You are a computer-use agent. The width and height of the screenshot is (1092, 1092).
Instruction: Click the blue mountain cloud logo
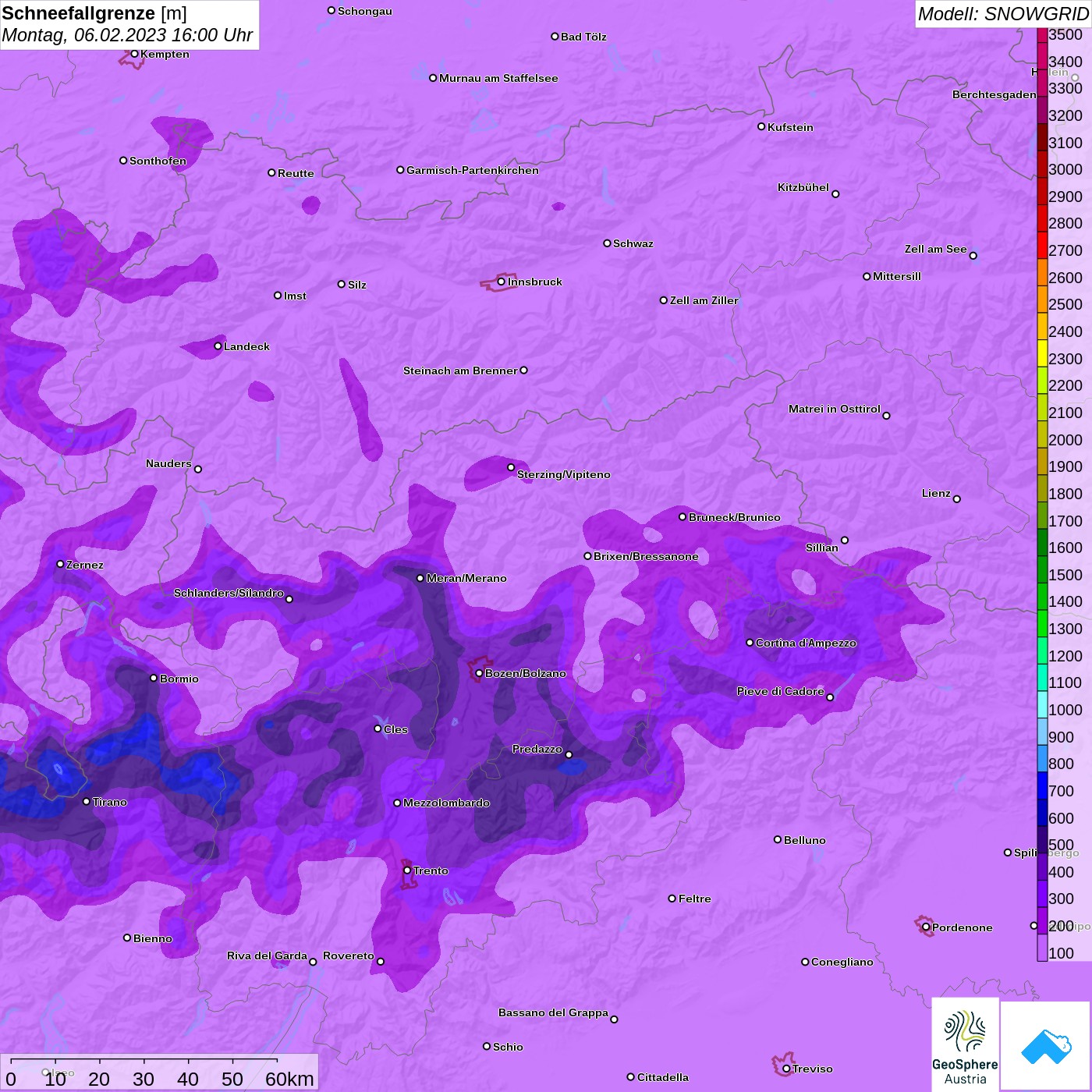[x=1046, y=1046]
